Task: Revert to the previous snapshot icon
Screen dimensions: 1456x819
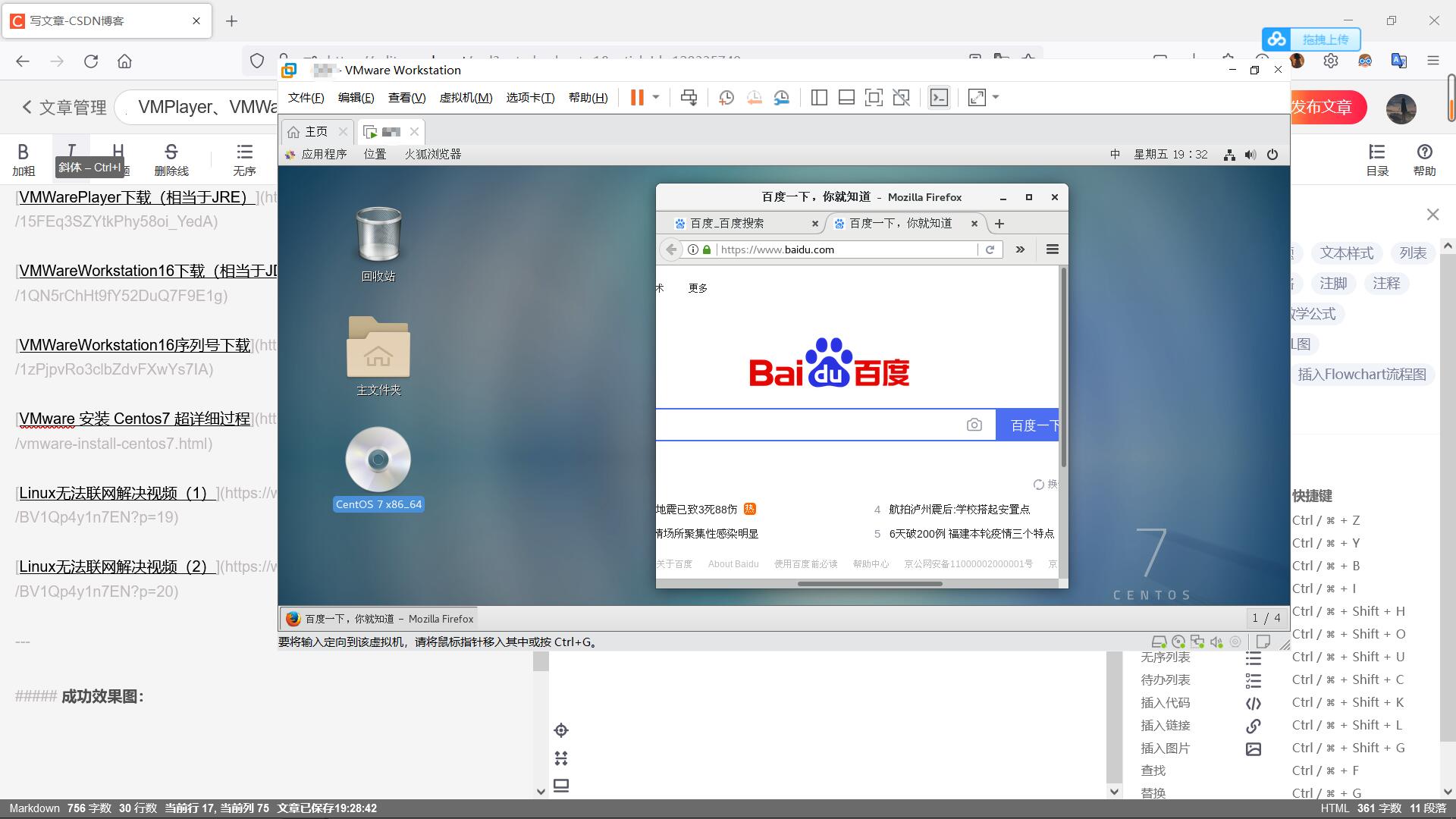Action: (754, 97)
